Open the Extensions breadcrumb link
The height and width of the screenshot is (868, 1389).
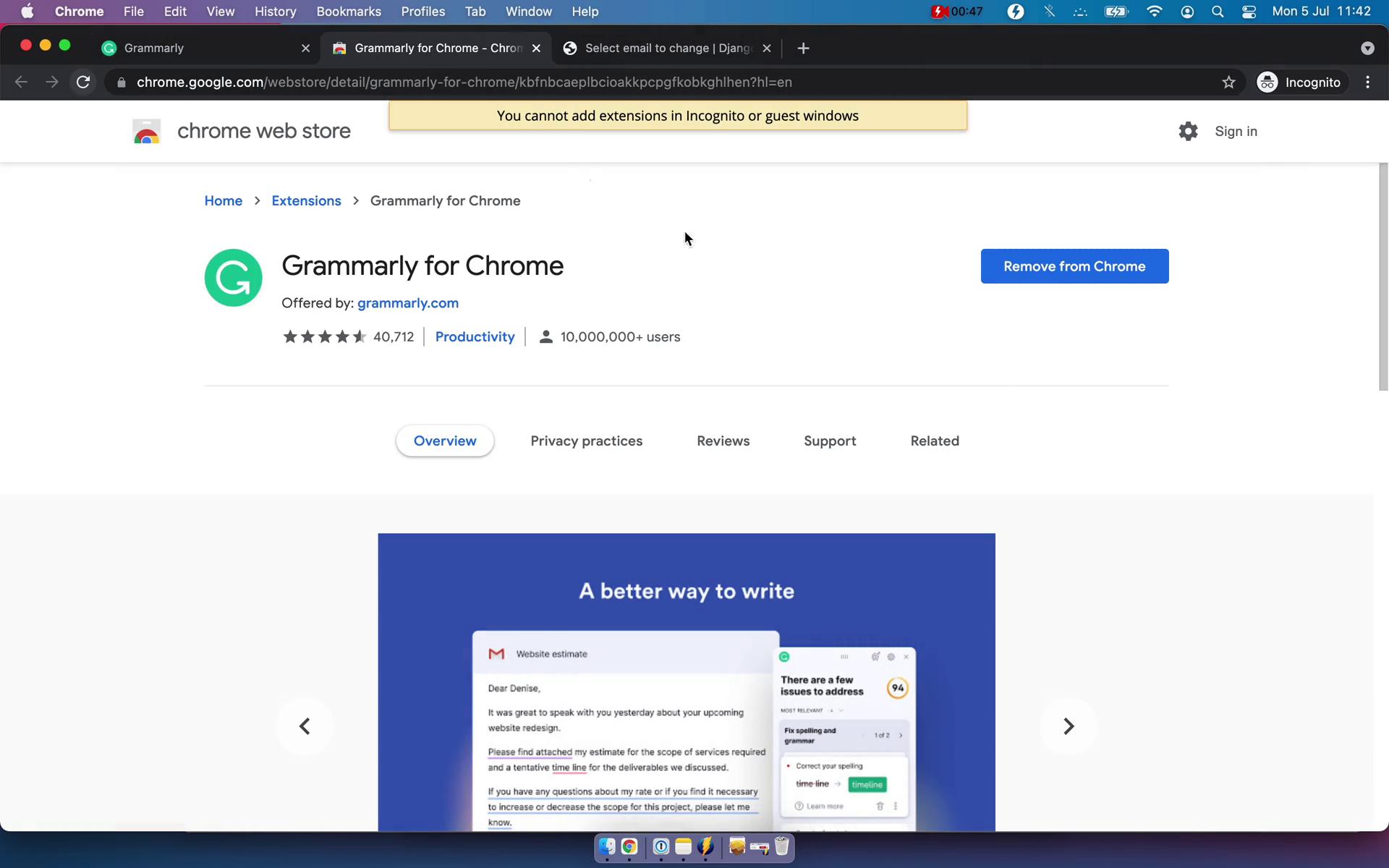[305, 200]
